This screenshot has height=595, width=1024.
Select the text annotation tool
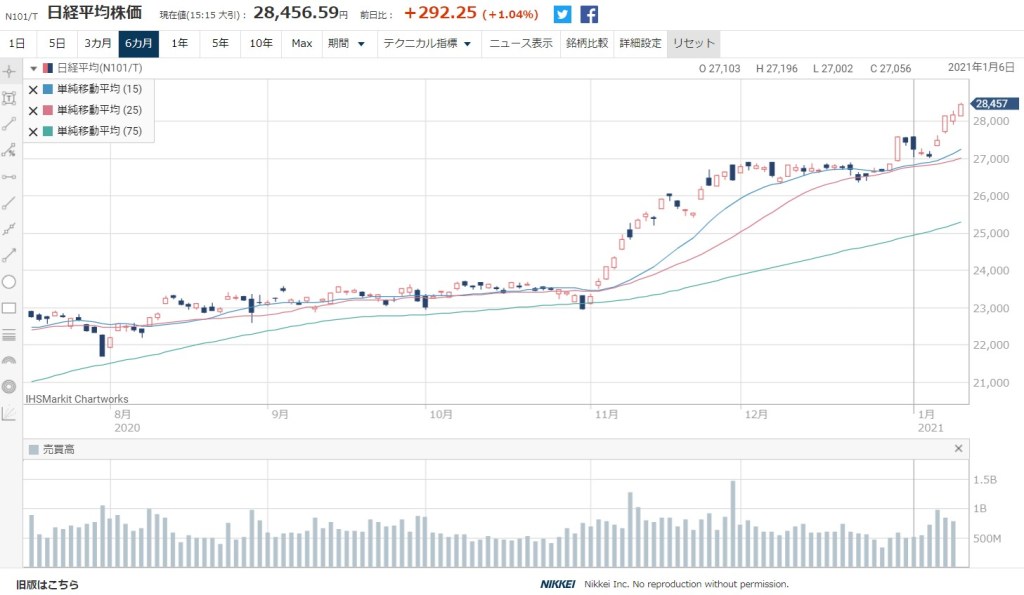tap(10, 98)
